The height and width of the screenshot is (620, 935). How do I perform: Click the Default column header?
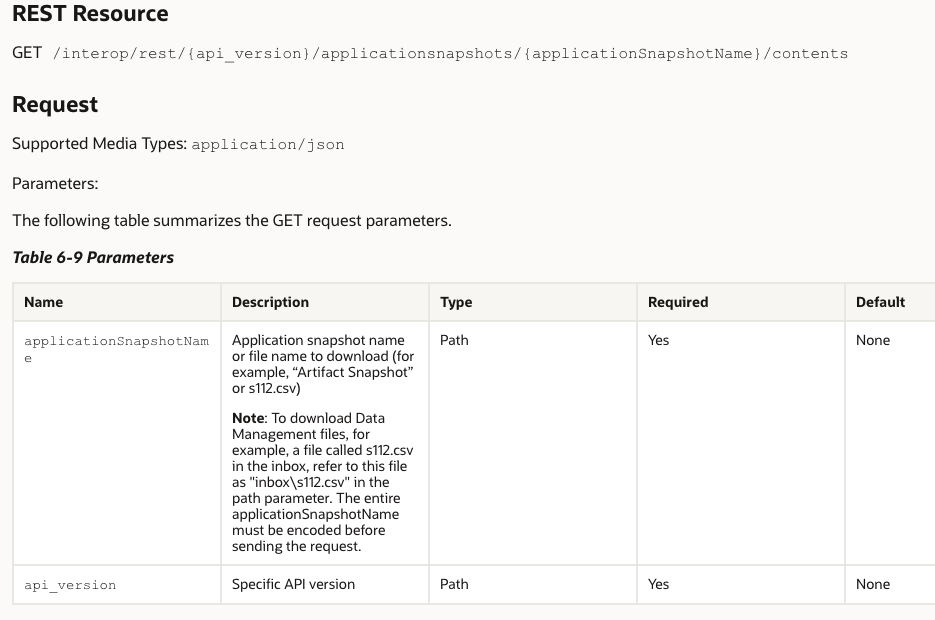(x=880, y=302)
